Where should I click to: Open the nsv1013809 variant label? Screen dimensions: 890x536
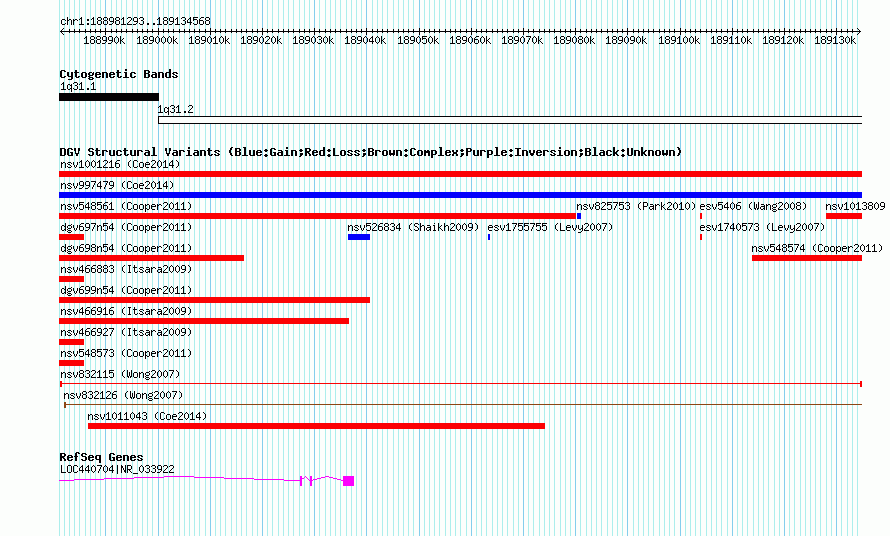click(x=855, y=206)
